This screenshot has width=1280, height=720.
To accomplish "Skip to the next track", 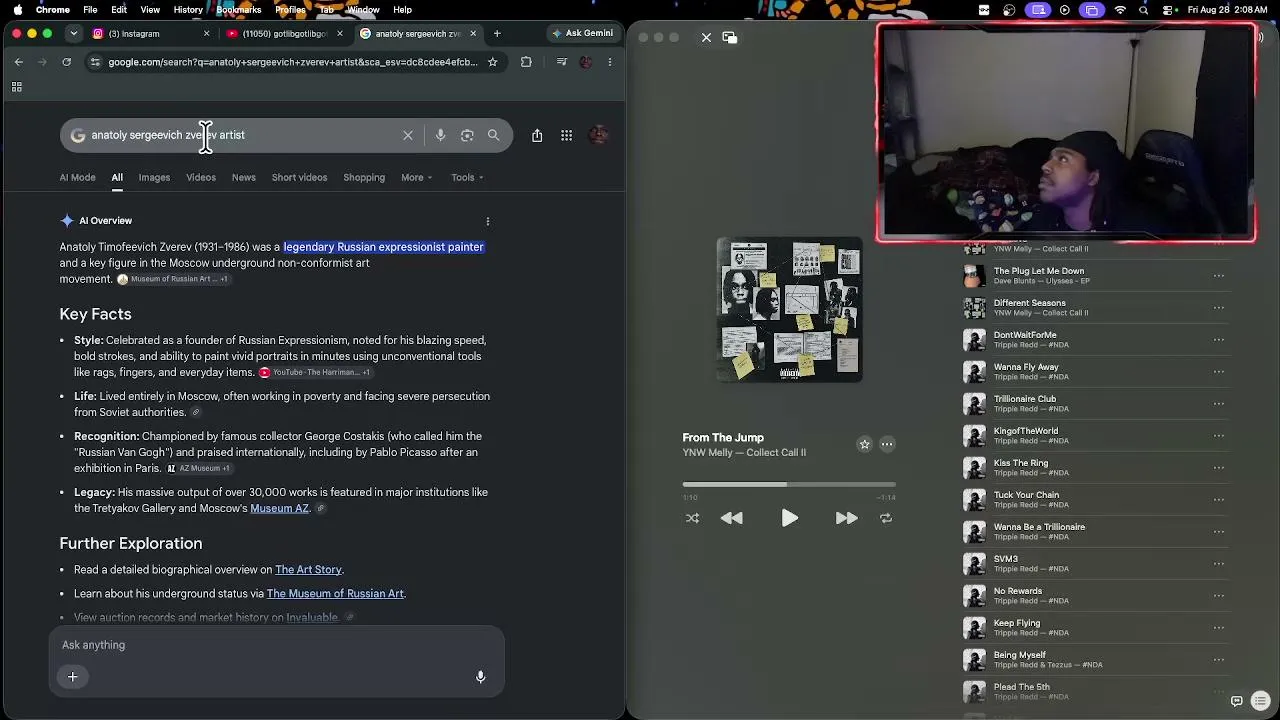I will (x=846, y=518).
